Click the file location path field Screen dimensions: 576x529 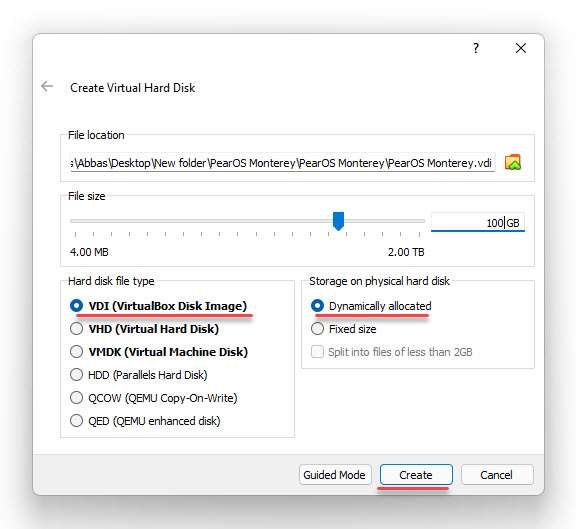(282, 162)
